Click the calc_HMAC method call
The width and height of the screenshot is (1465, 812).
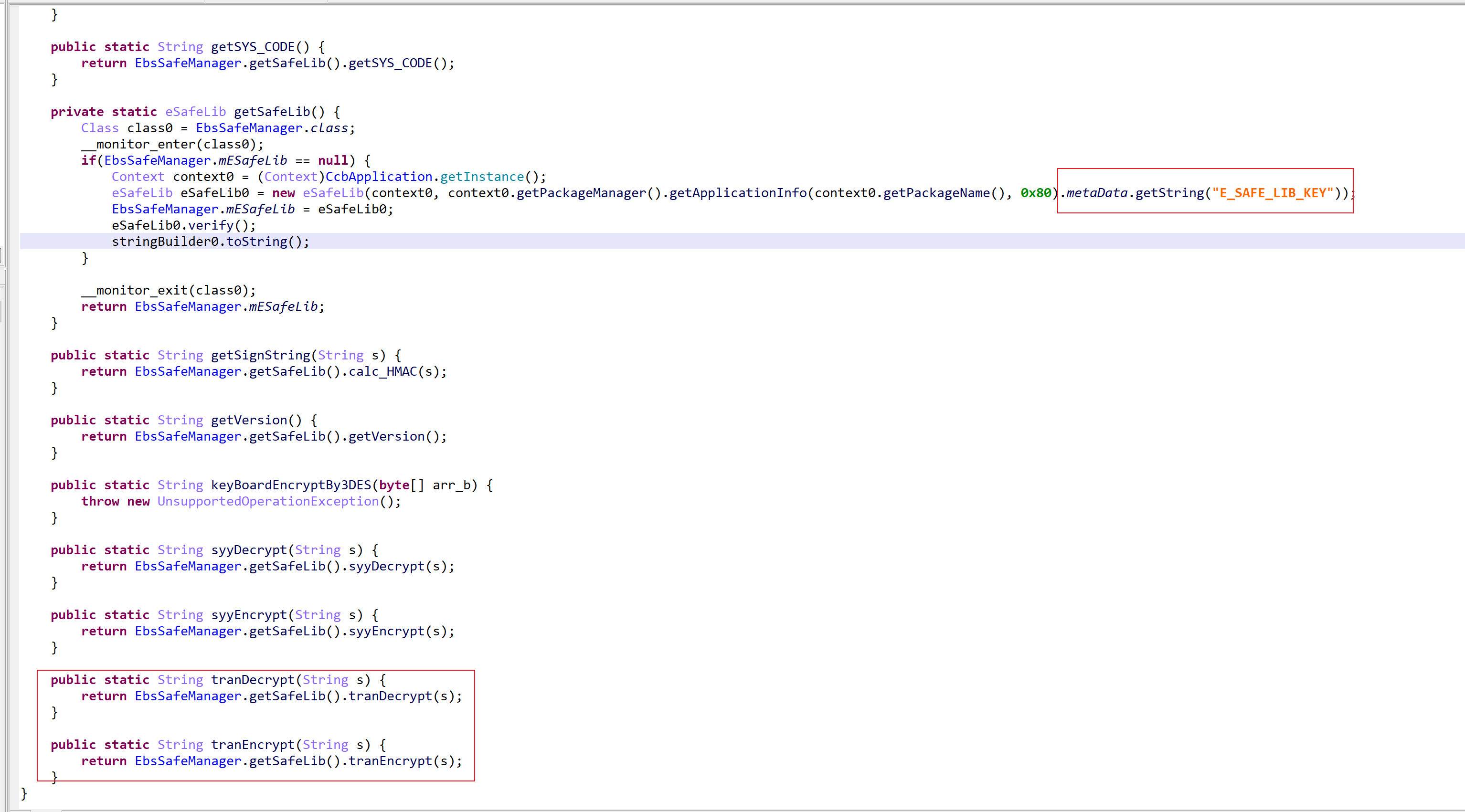click(x=383, y=372)
